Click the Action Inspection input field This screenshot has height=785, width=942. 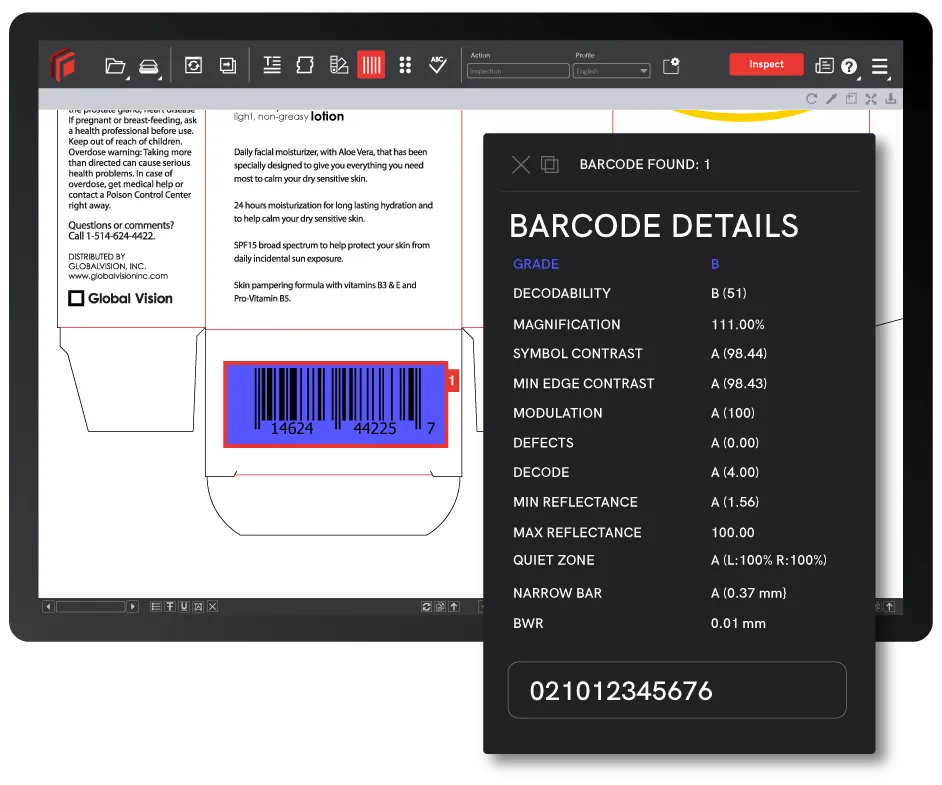click(518, 71)
